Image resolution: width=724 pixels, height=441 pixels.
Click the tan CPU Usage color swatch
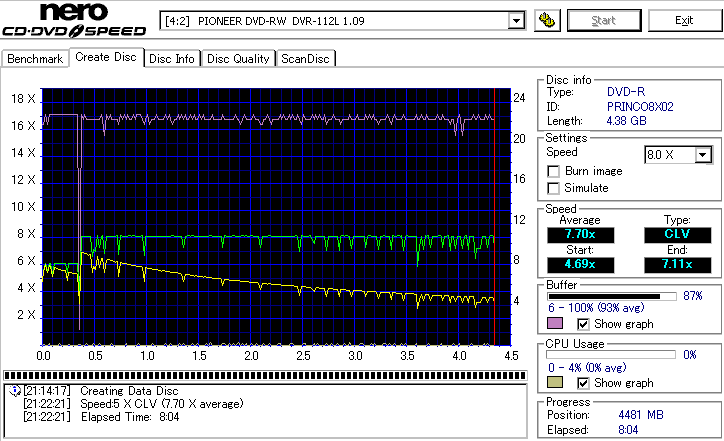tap(554, 383)
